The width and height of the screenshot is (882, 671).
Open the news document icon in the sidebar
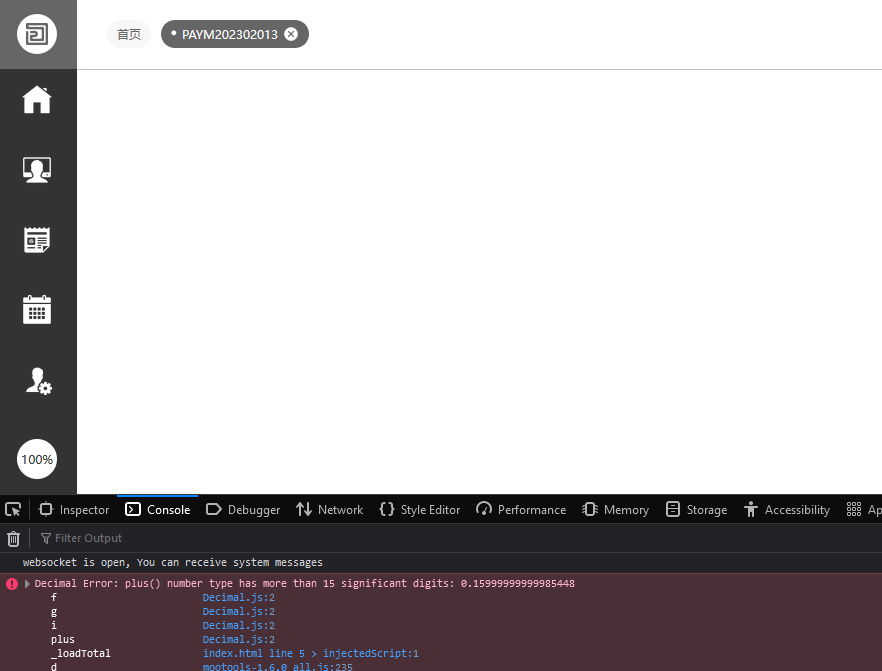[37, 240]
